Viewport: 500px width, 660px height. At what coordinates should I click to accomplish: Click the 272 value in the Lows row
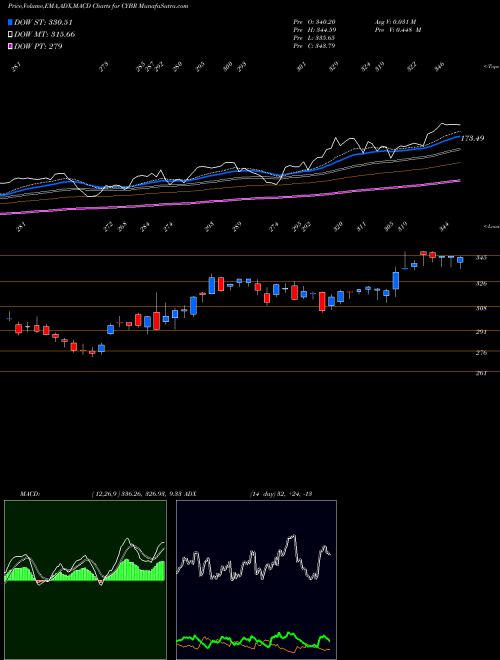tap(108, 227)
